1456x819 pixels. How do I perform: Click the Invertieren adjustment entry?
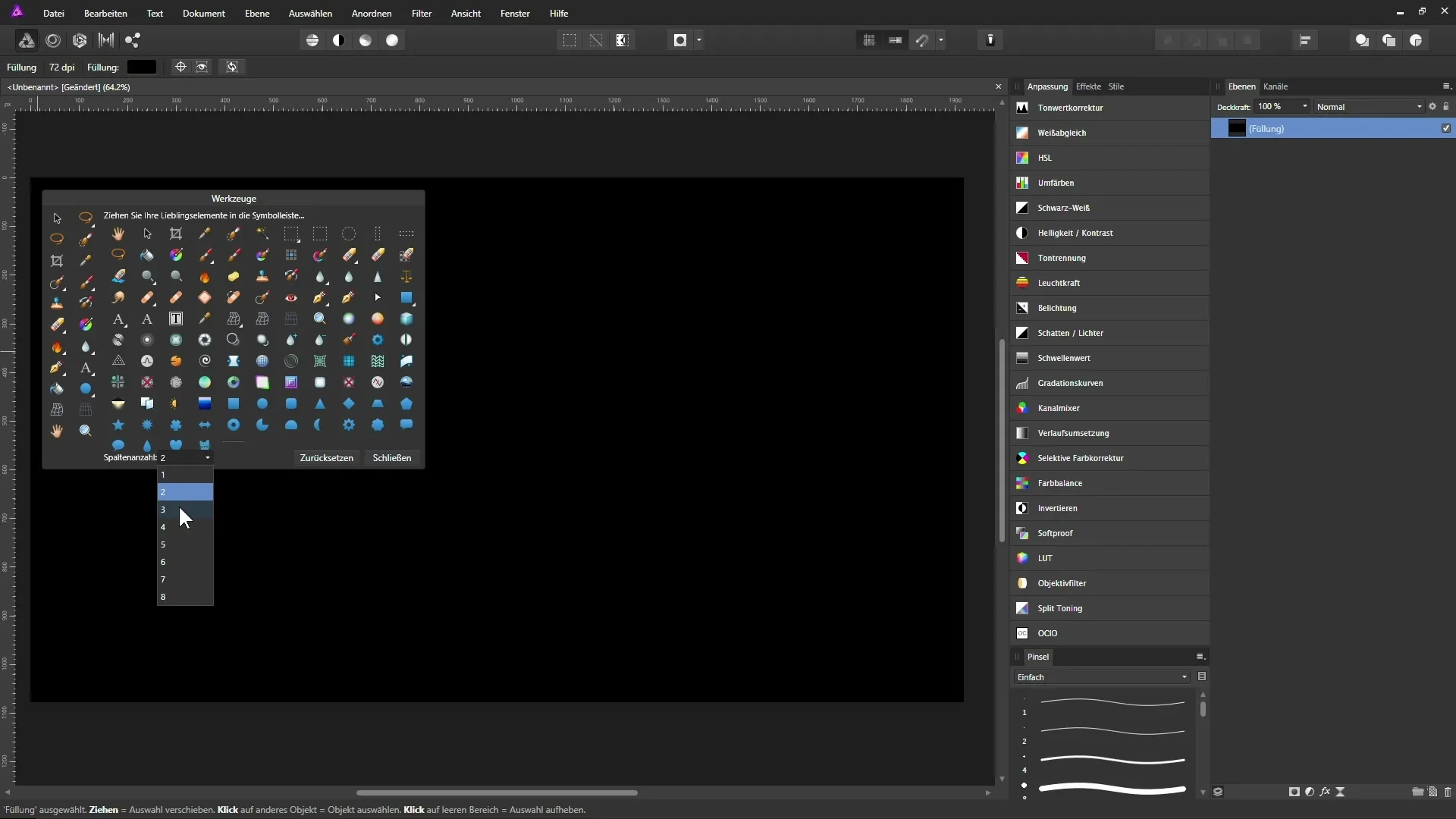(x=1057, y=508)
